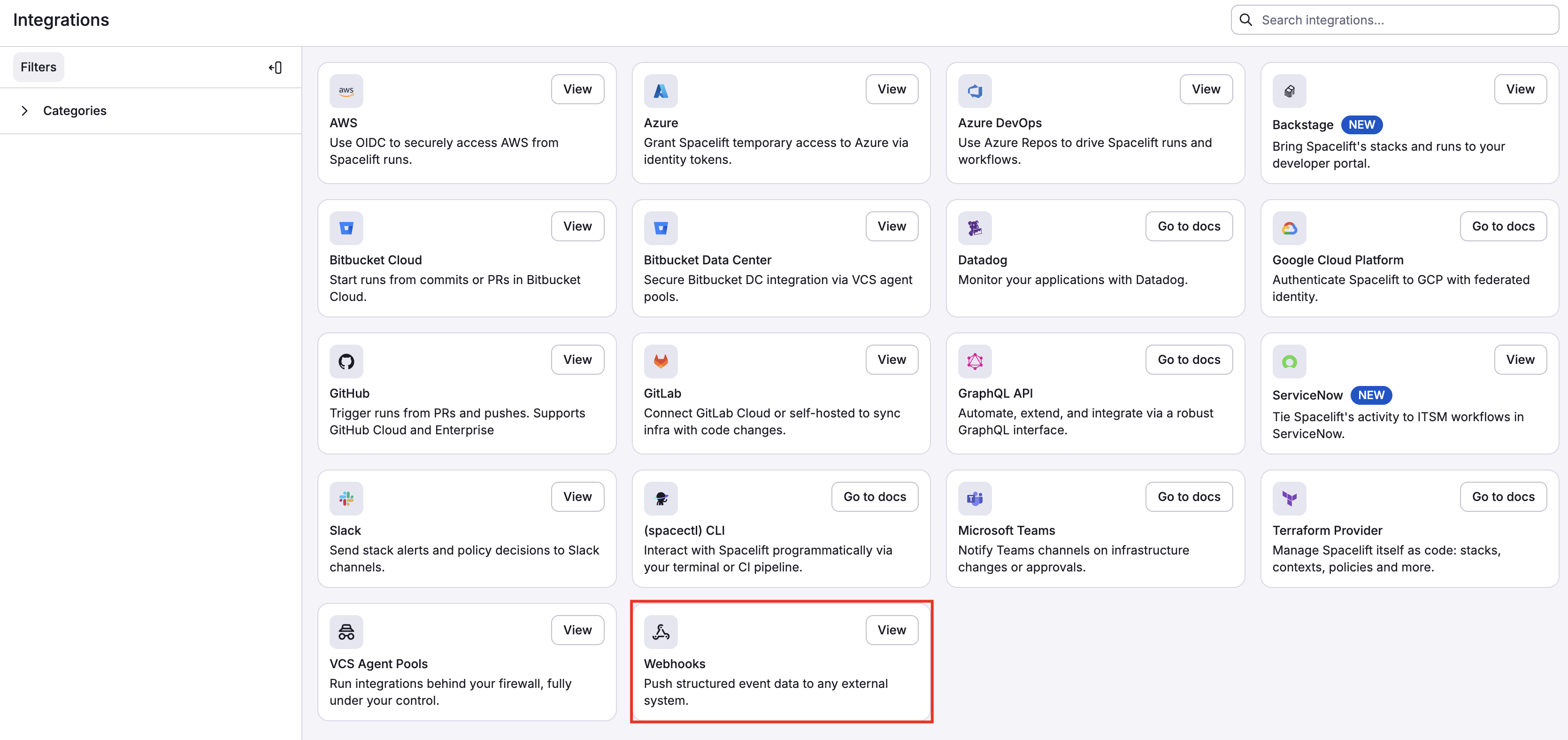View the Bitbucket Cloud integration
This screenshot has width=1568, height=740.
577,226
